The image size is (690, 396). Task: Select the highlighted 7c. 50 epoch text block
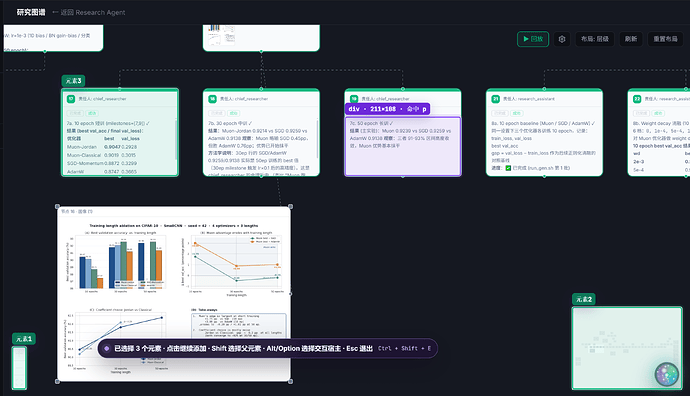coord(403,146)
